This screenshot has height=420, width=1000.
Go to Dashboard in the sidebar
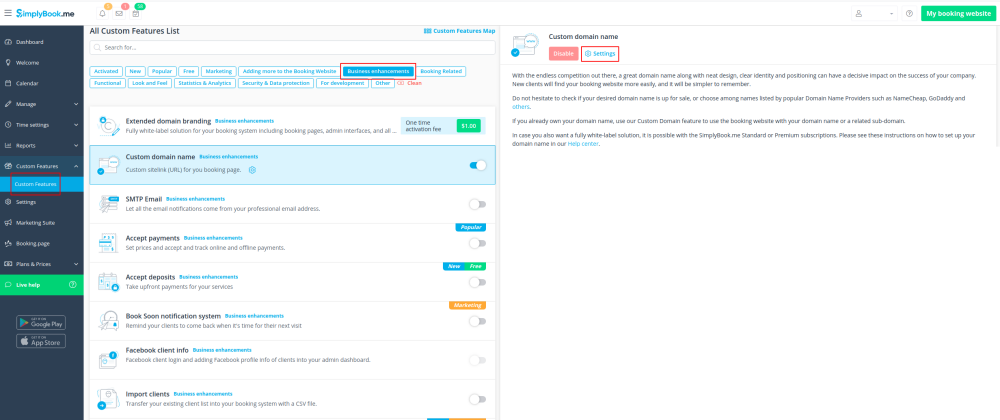(30, 42)
